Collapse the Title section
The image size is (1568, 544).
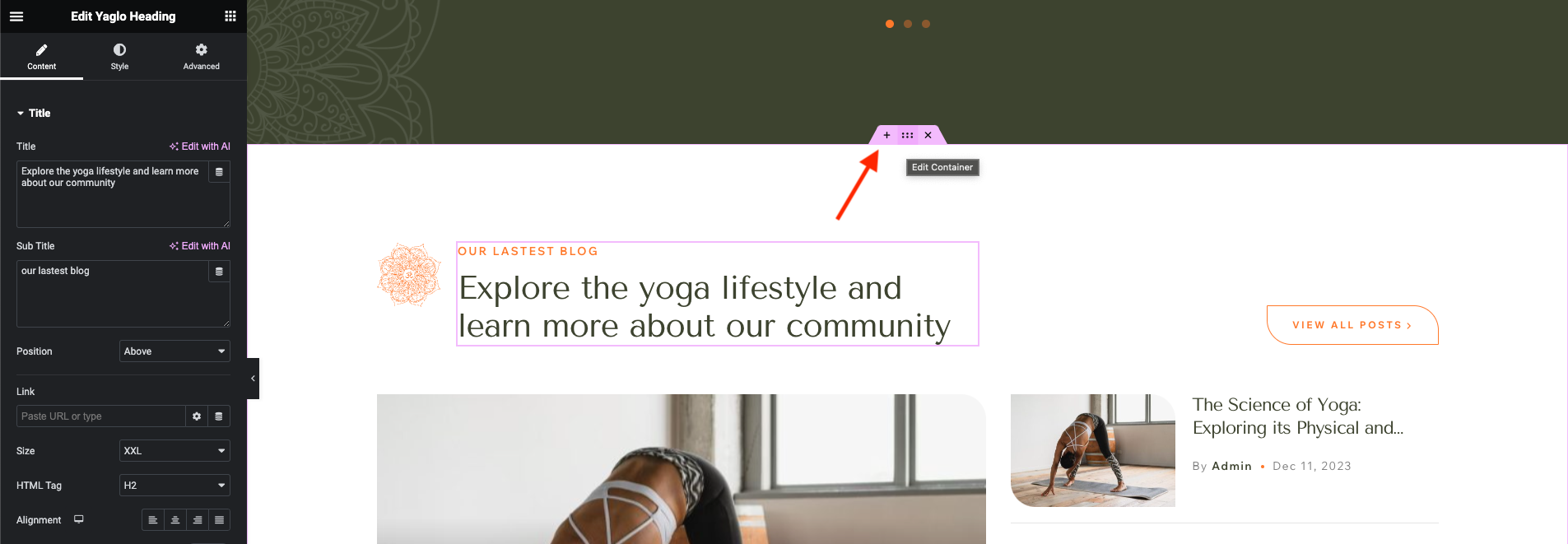coord(34,114)
